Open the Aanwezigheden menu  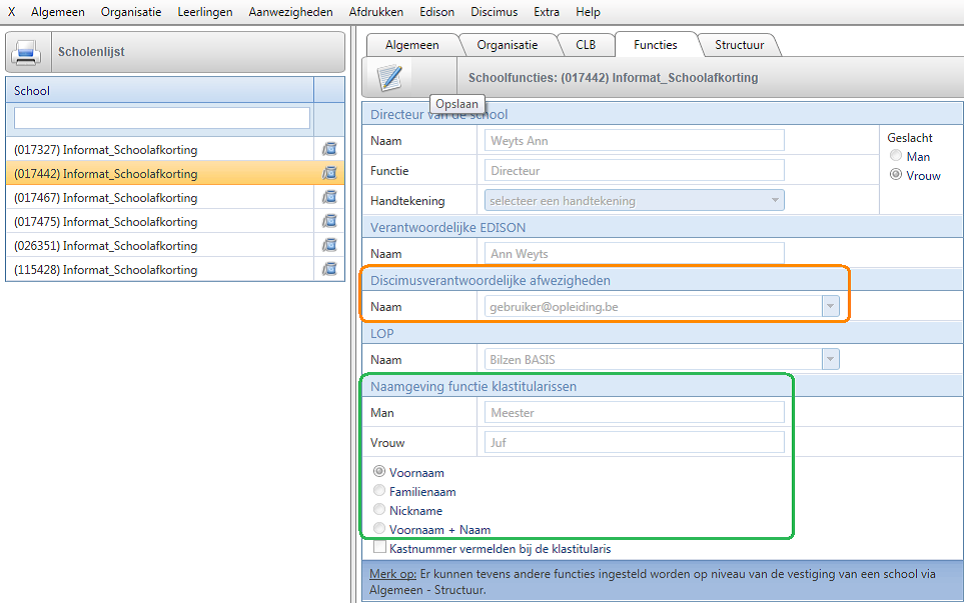click(291, 12)
